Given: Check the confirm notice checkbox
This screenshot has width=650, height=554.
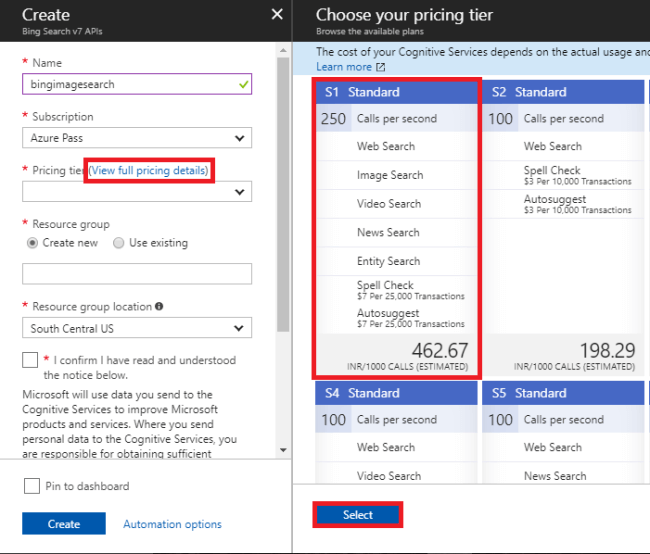Looking at the screenshot, I should tap(30, 360).
